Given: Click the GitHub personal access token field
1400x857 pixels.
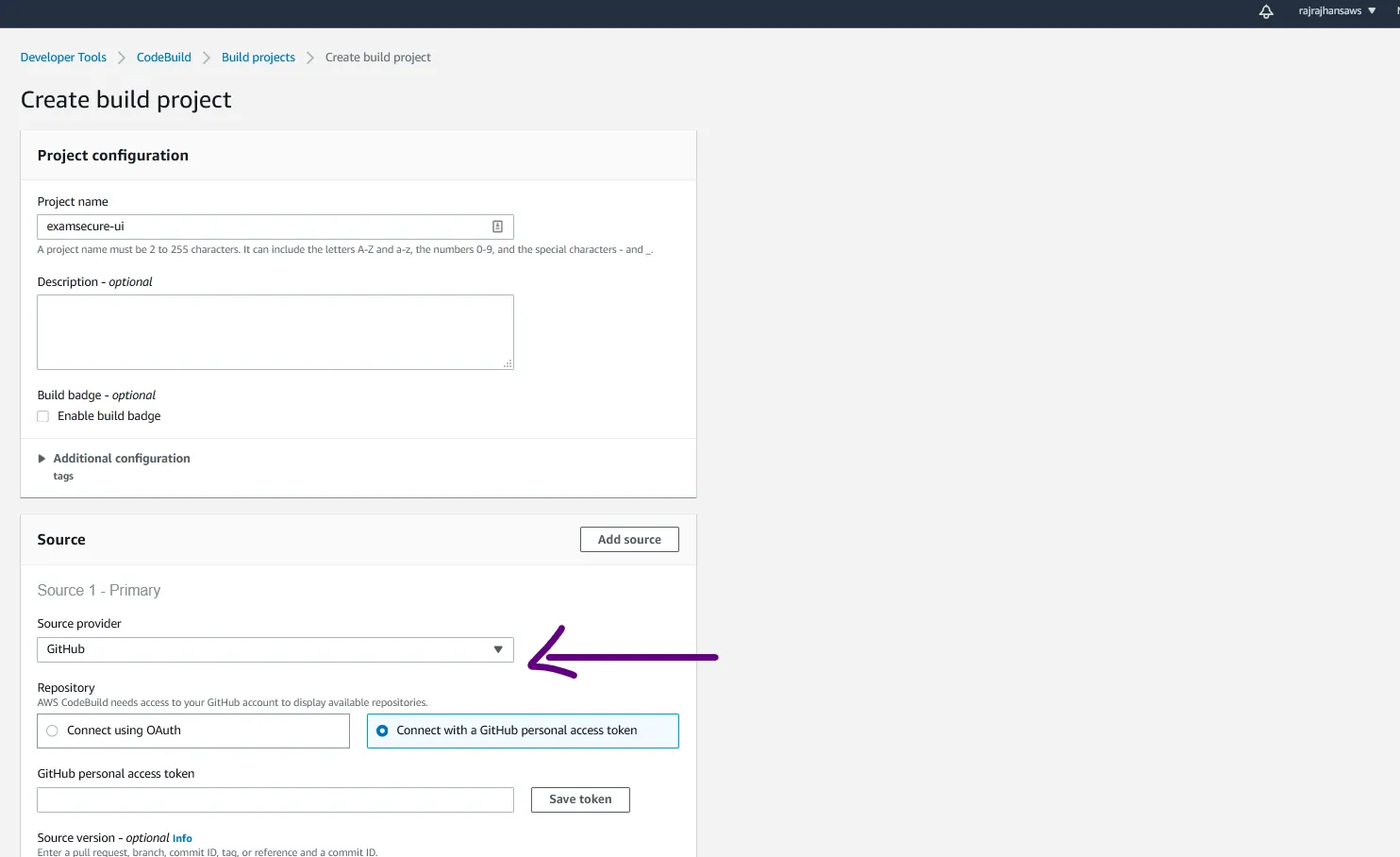Looking at the screenshot, I should coord(275,799).
